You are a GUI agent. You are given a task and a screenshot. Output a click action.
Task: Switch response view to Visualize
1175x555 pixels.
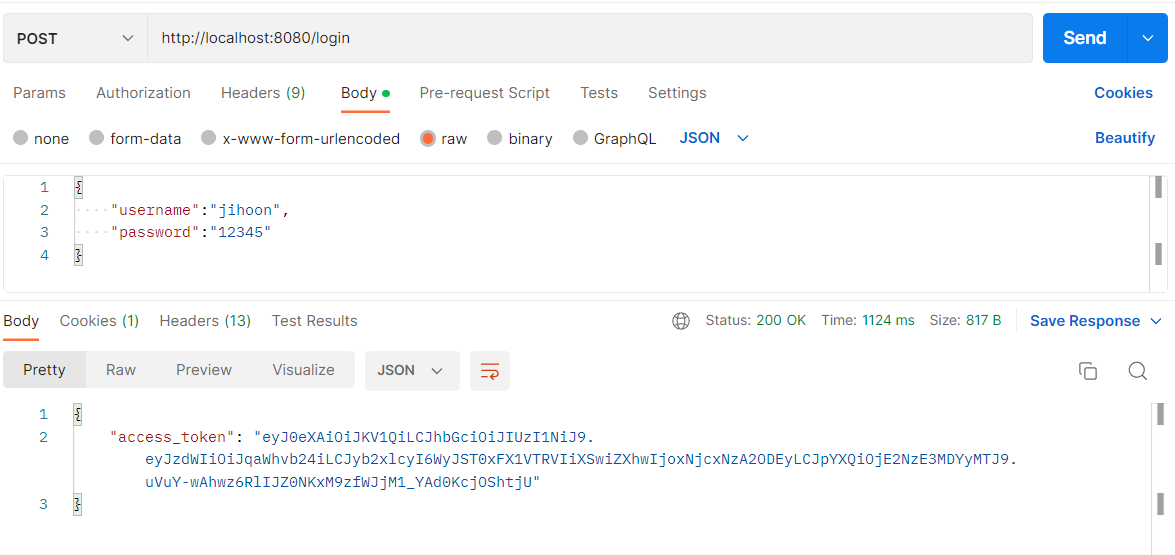(303, 370)
